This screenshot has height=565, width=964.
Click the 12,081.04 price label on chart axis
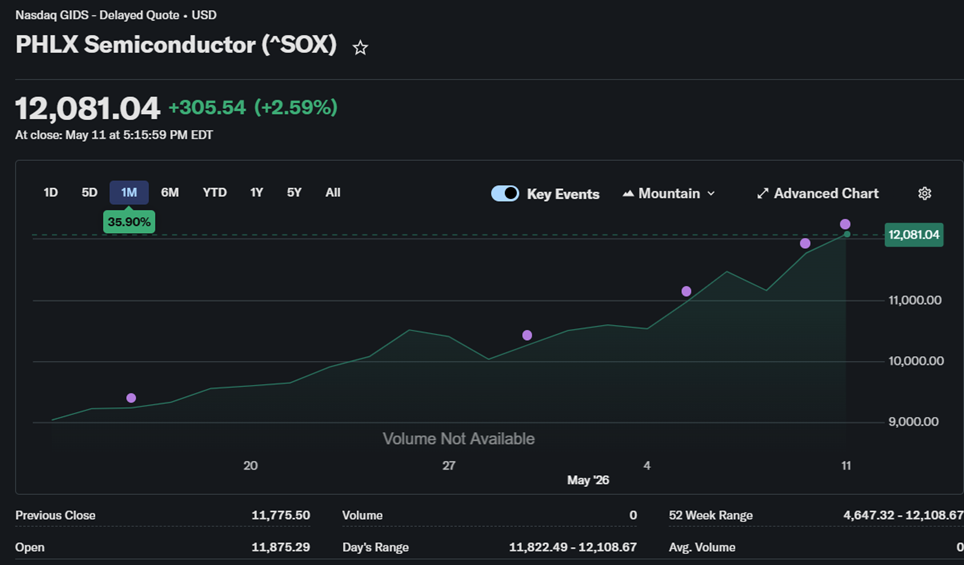pos(914,235)
